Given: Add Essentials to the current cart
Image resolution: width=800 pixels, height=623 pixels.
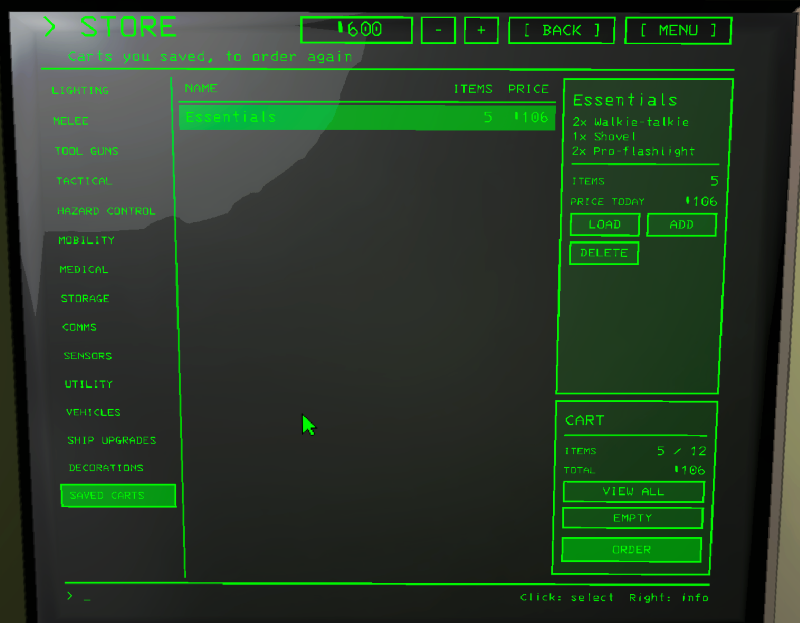Looking at the screenshot, I should point(682,225).
